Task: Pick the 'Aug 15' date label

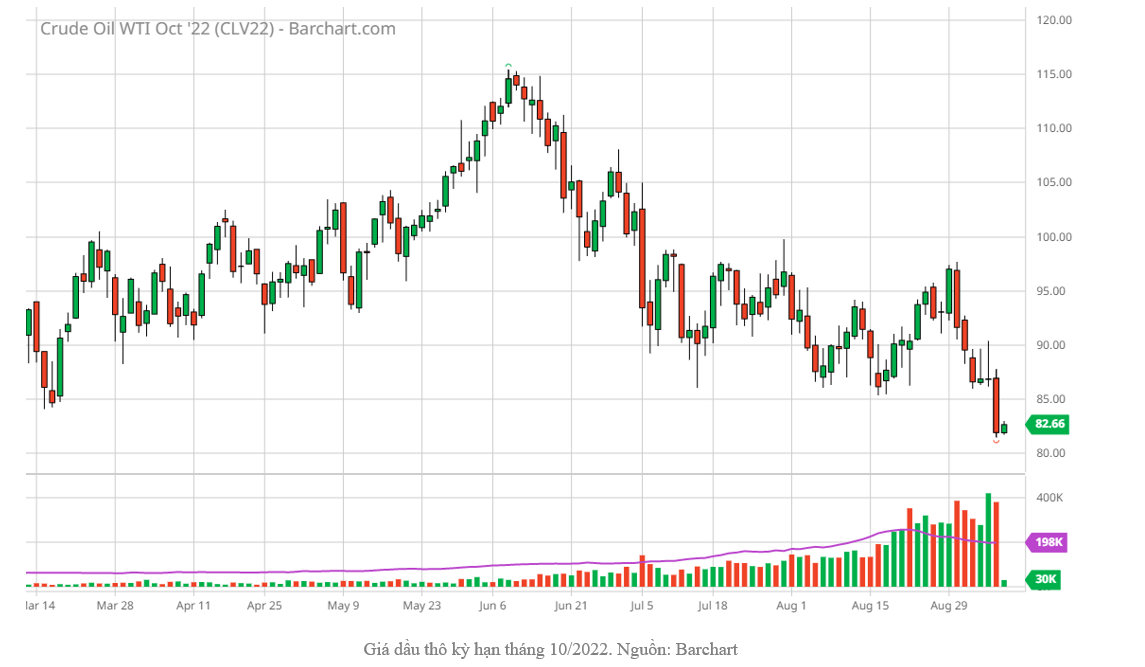Action: (x=870, y=605)
